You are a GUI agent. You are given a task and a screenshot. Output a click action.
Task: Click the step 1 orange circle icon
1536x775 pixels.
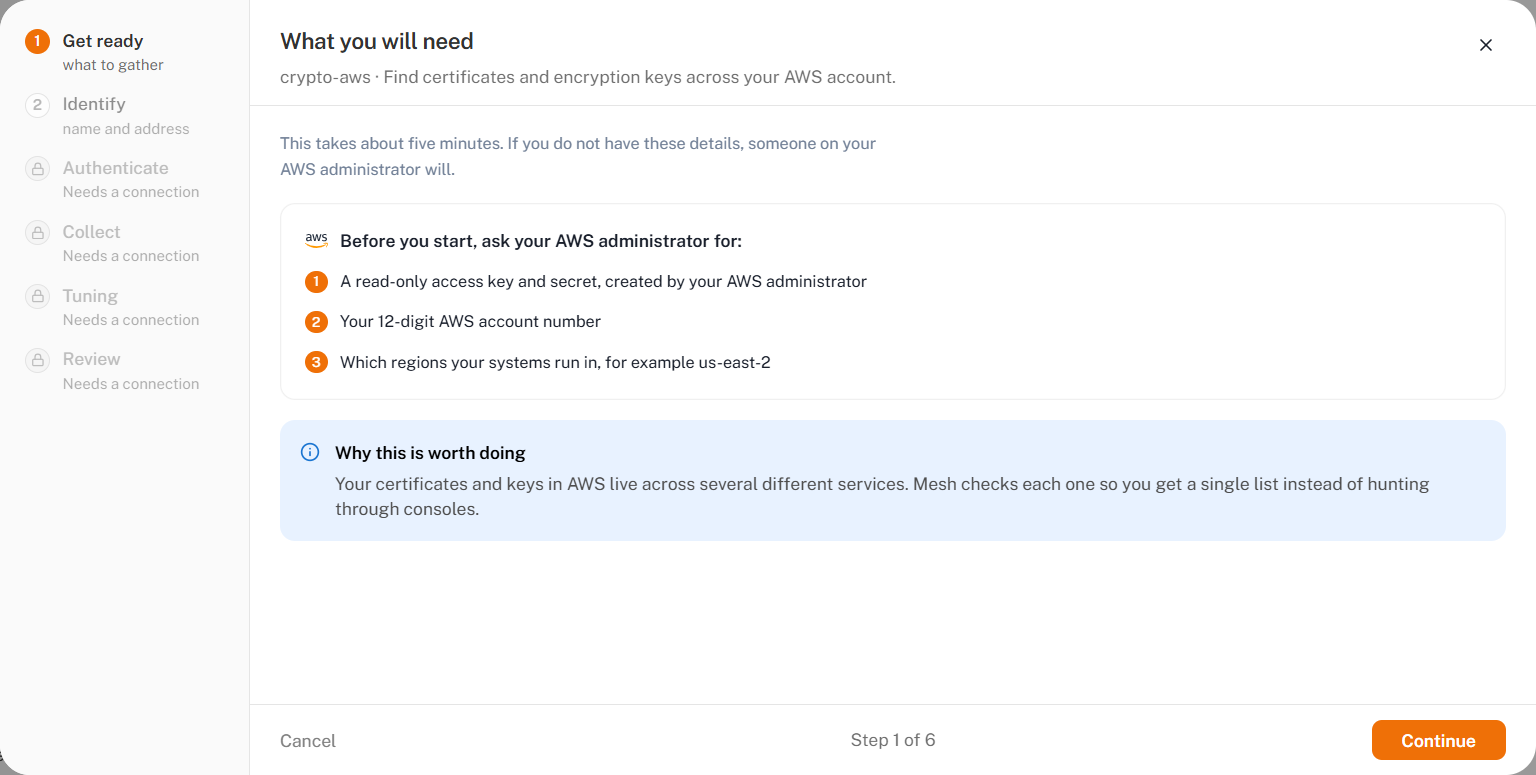pos(37,41)
